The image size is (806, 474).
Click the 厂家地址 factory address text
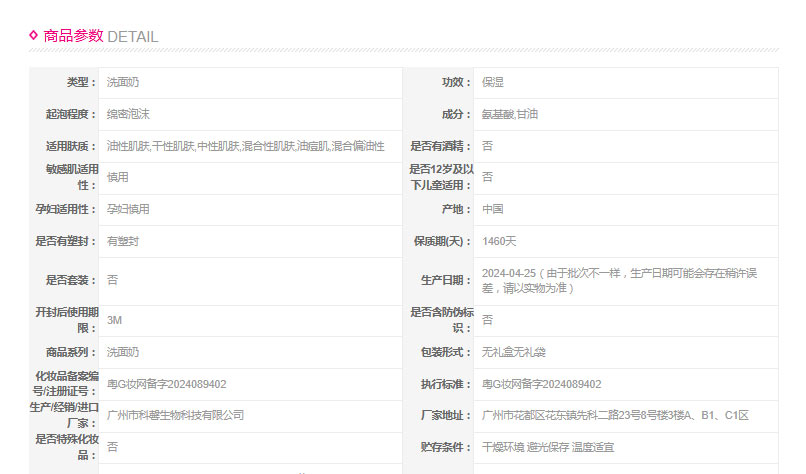(615, 415)
